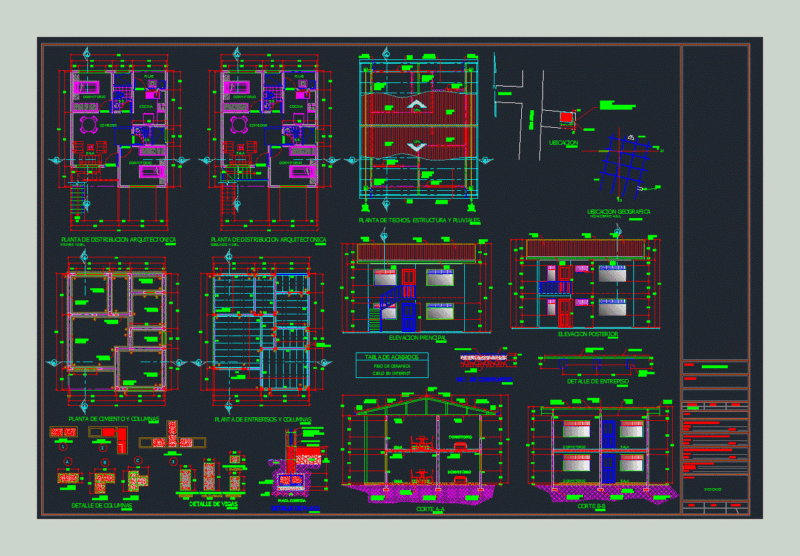Click the ELEVACION POSTERIOR label

tap(588, 334)
